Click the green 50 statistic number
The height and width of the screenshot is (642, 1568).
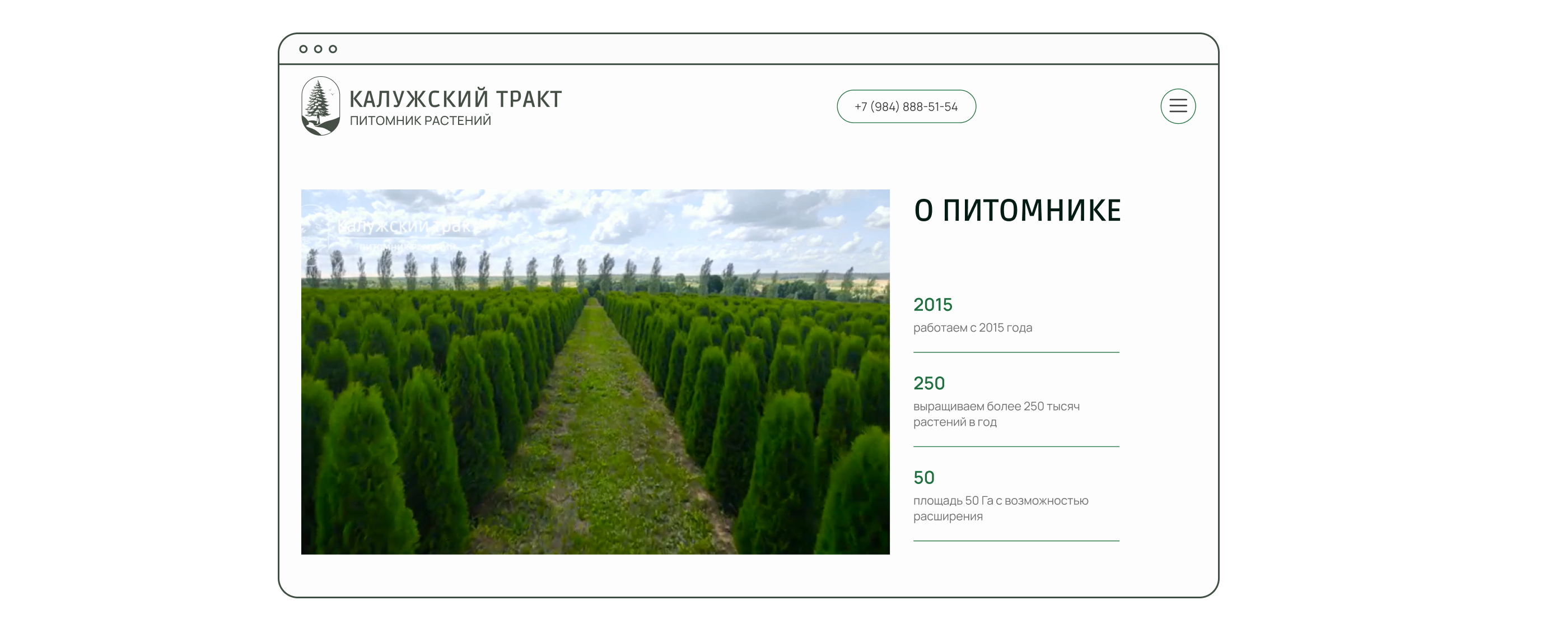pos(923,477)
